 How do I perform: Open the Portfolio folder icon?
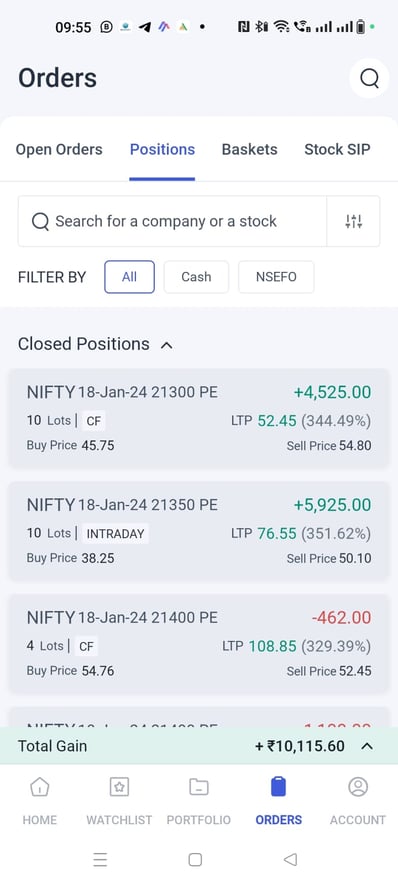click(198, 787)
